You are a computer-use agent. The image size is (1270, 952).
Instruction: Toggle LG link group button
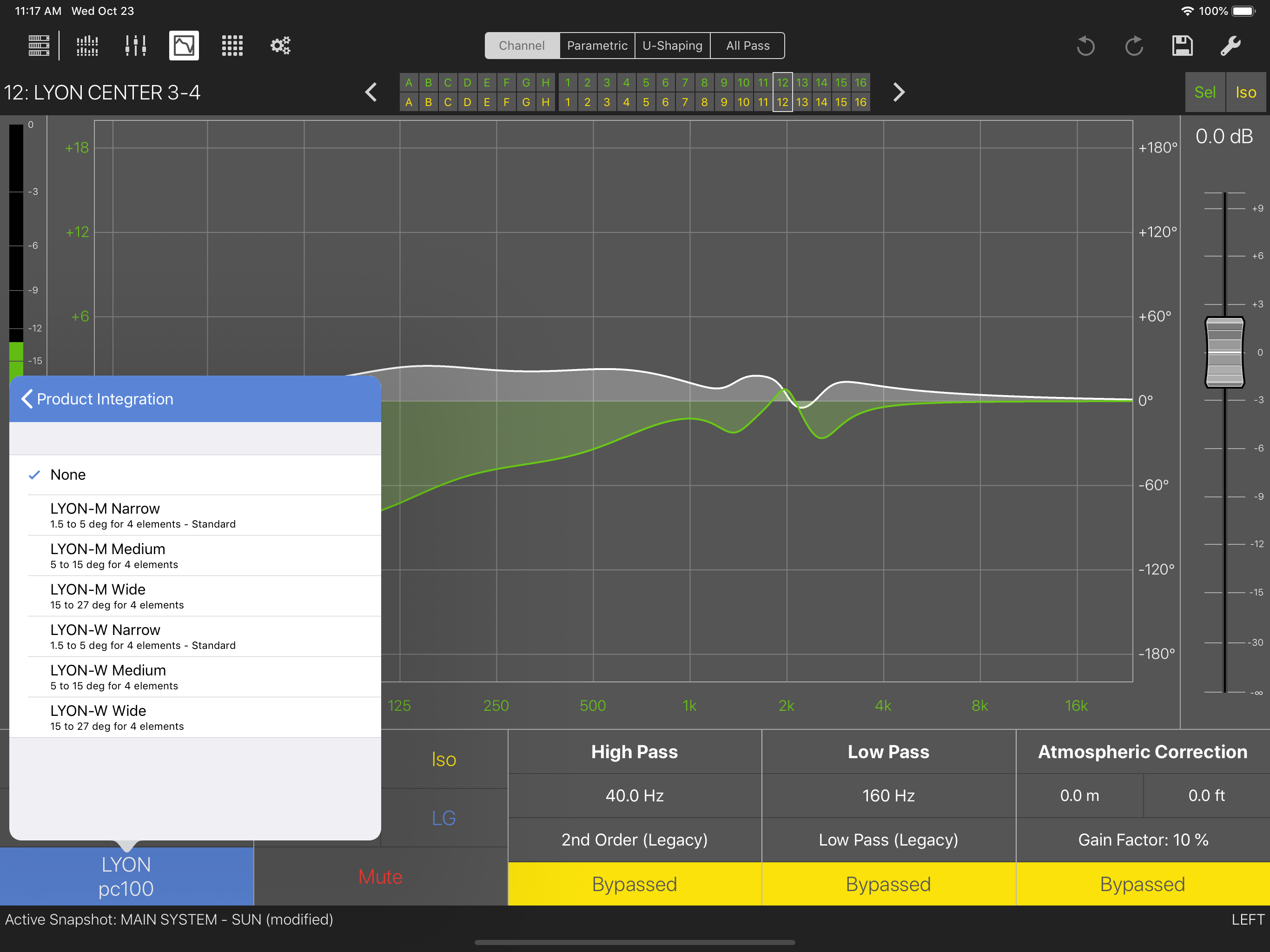pos(444,818)
